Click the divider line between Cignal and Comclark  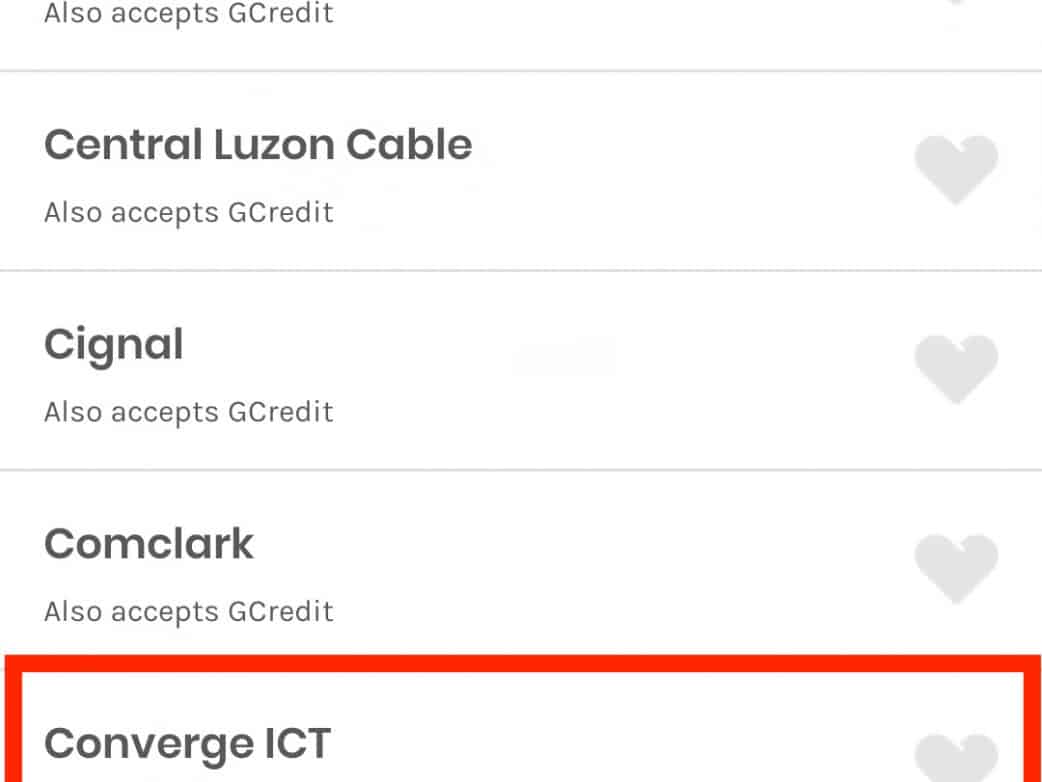520,470
